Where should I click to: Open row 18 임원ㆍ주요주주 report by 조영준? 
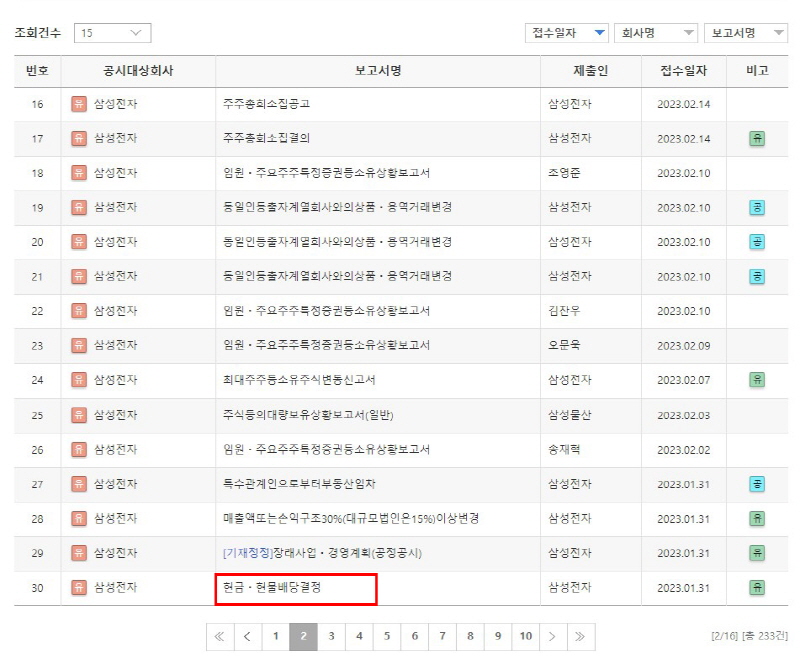click(x=327, y=173)
